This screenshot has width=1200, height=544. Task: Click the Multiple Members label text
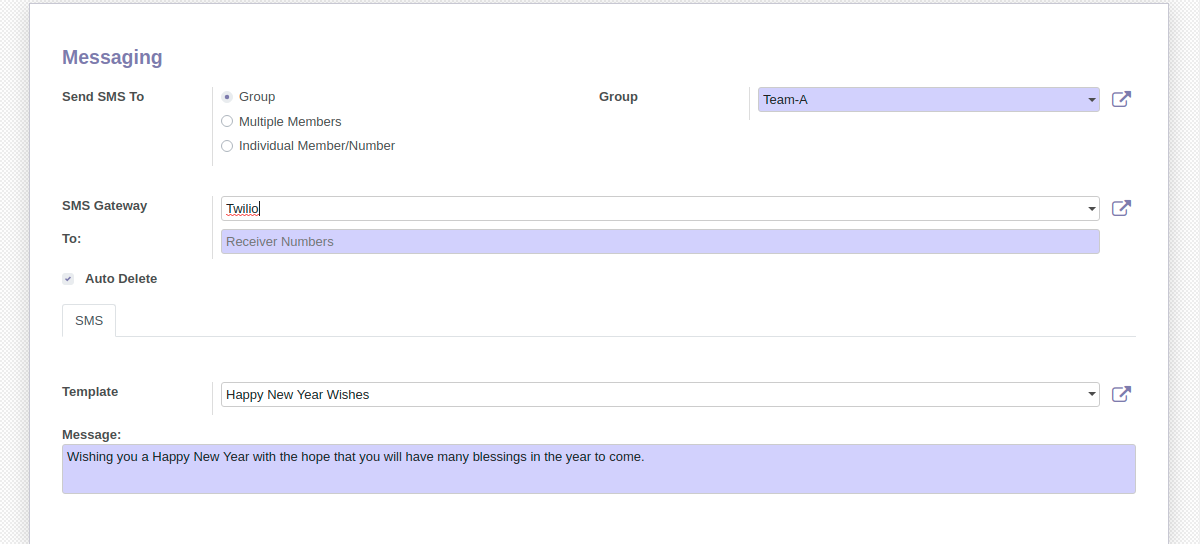point(290,122)
